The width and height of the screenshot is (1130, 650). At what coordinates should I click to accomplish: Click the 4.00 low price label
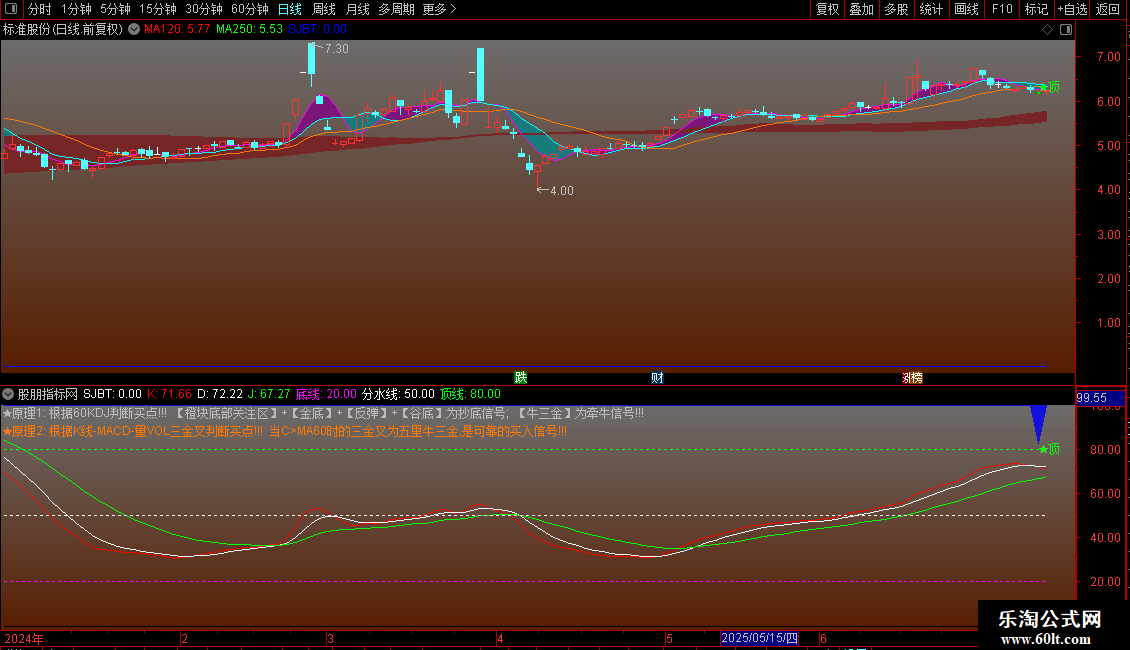click(561, 191)
